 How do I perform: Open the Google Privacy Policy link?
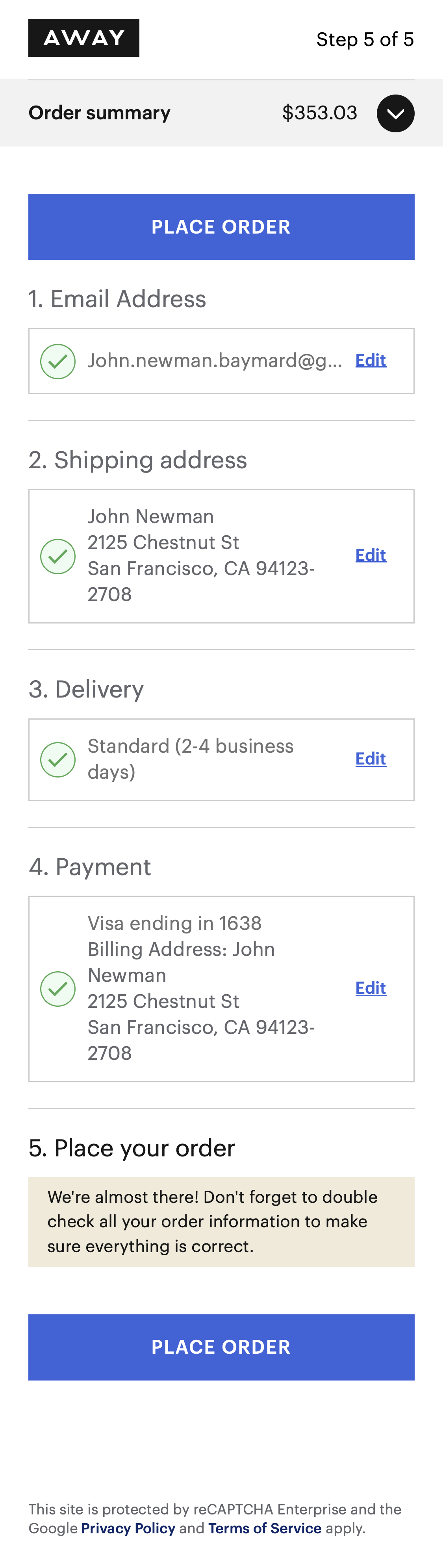[128, 1528]
